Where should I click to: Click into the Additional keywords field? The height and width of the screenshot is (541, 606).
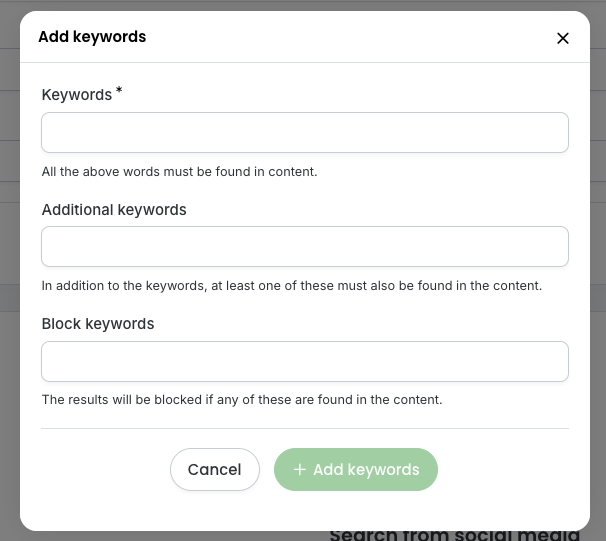[304, 246]
